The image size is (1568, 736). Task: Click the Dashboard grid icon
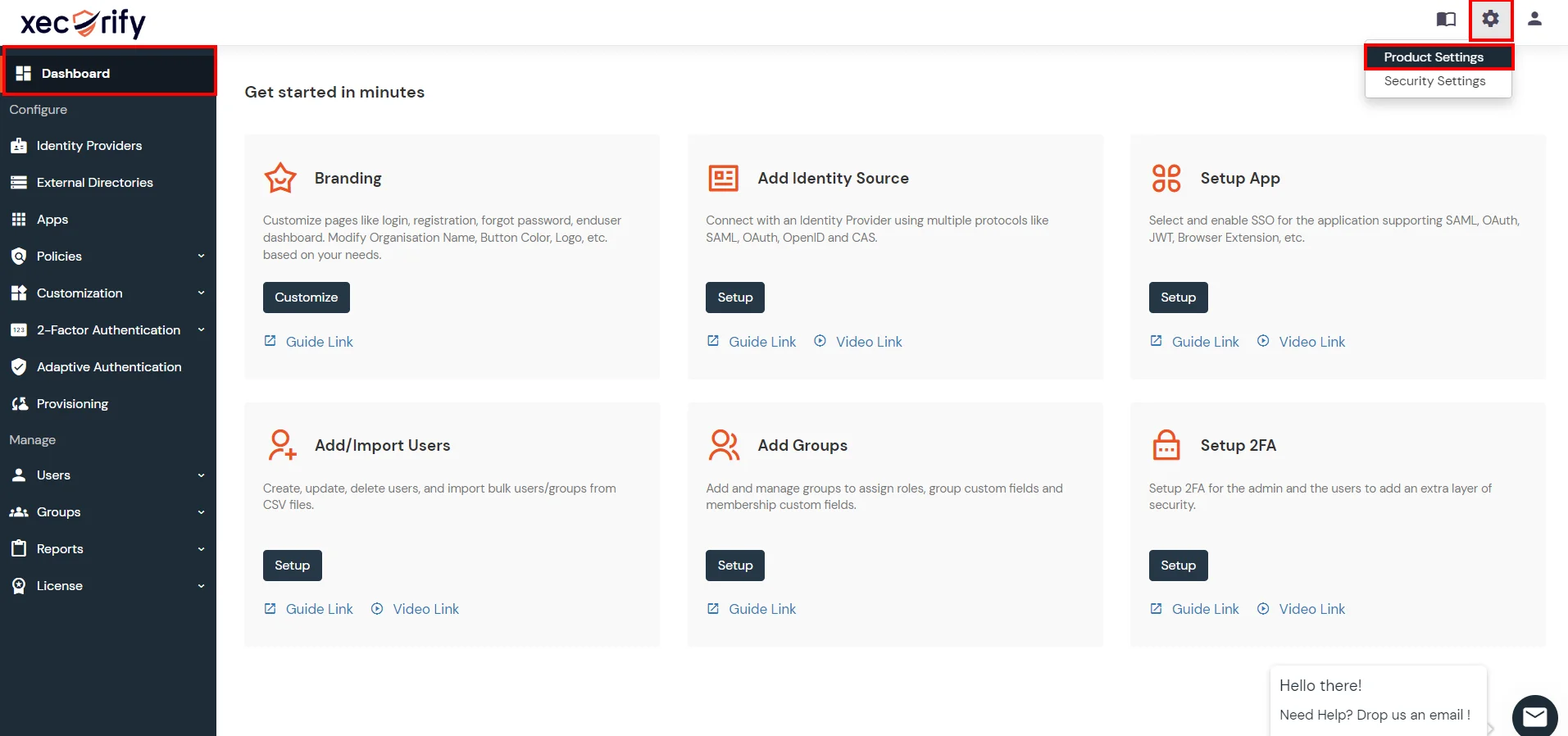click(x=23, y=73)
